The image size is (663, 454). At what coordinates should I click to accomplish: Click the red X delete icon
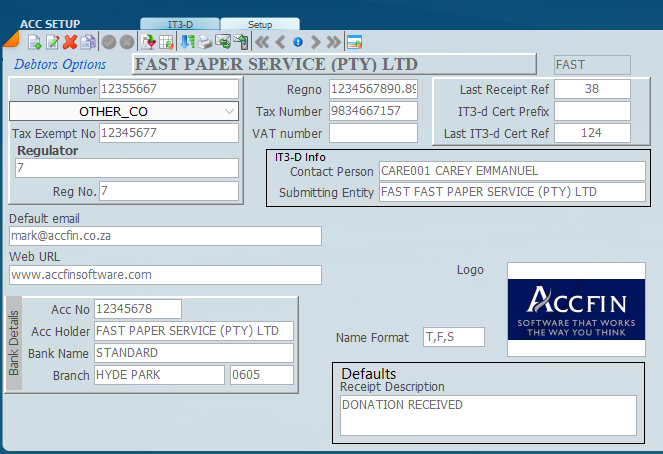(x=70, y=42)
